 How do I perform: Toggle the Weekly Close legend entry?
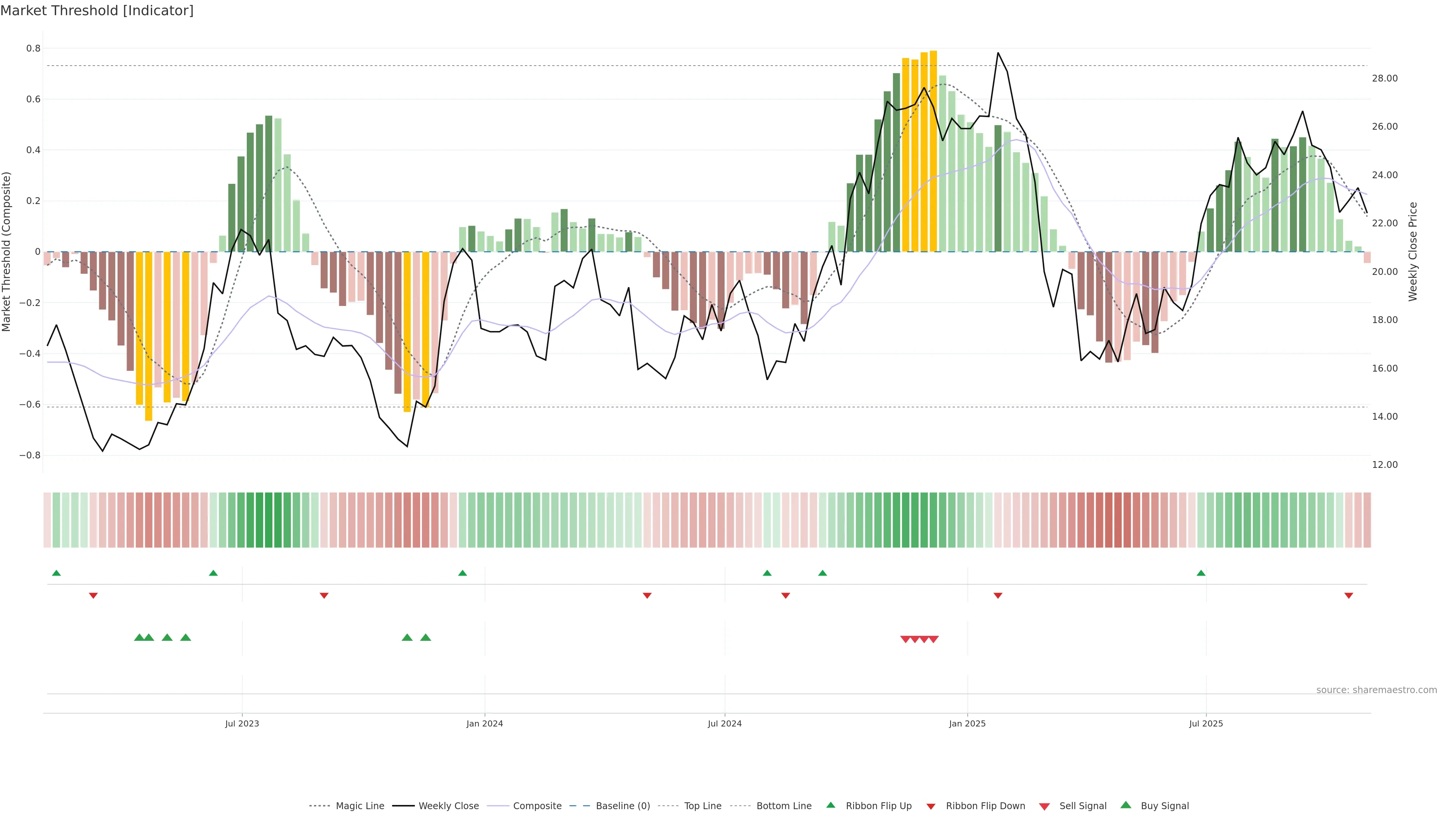(x=448, y=806)
